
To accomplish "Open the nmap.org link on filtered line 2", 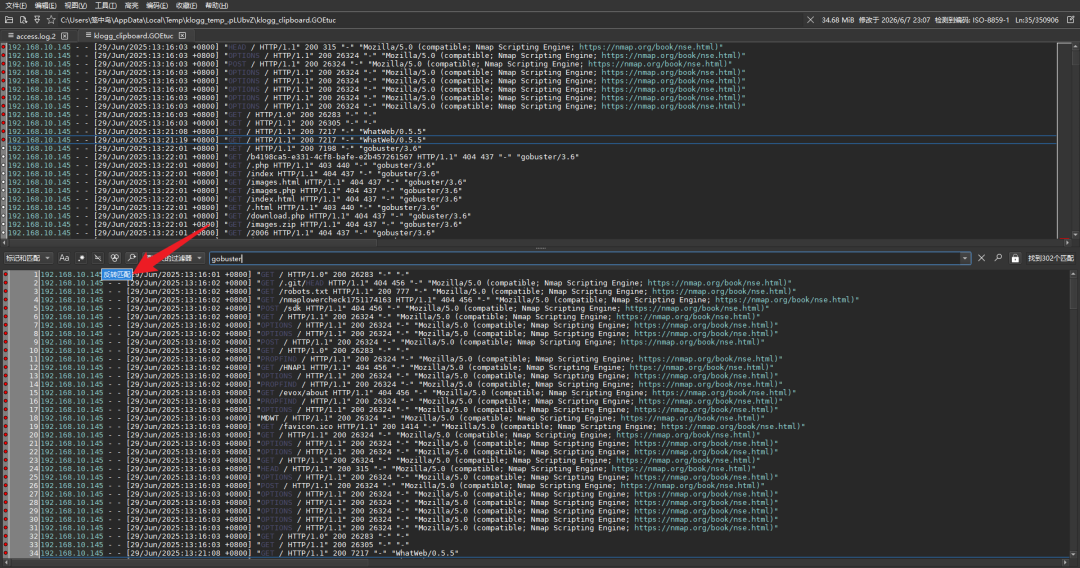I will tap(718, 283).
